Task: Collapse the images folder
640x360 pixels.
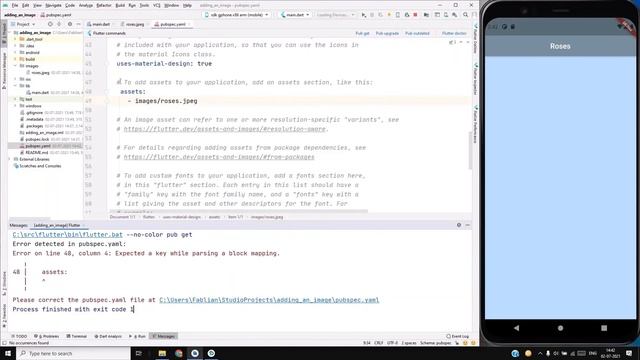Action: point(16,66)
